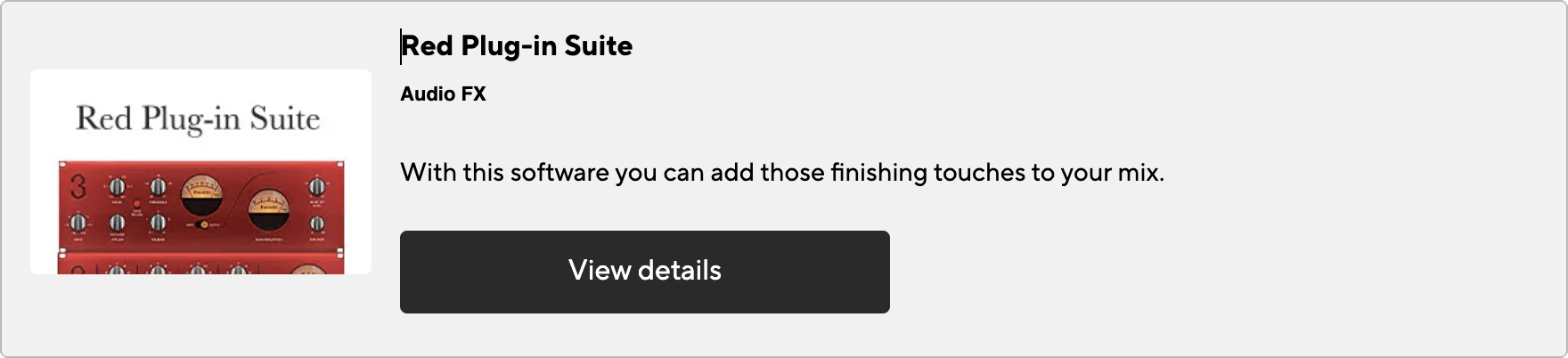Viewport: 1568px width, 358px height.
Task: Click the View details button
Action: coord(644,272)
